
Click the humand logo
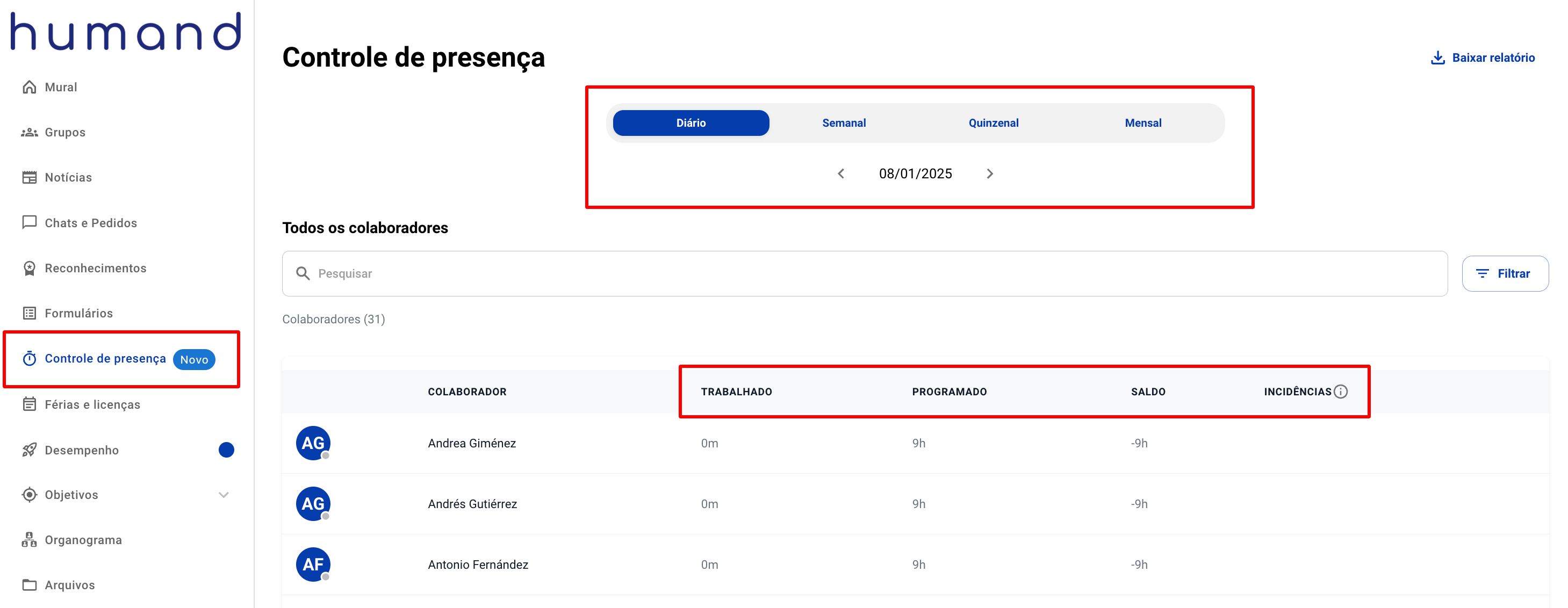coord(126,32)
